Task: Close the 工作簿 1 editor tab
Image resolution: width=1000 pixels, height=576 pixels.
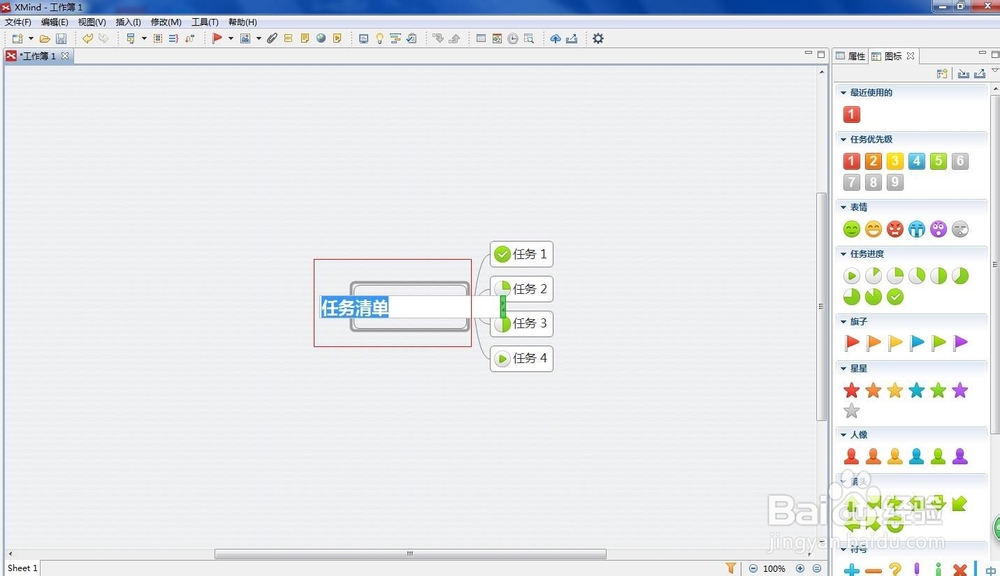Action: click(x=65, y=56)
